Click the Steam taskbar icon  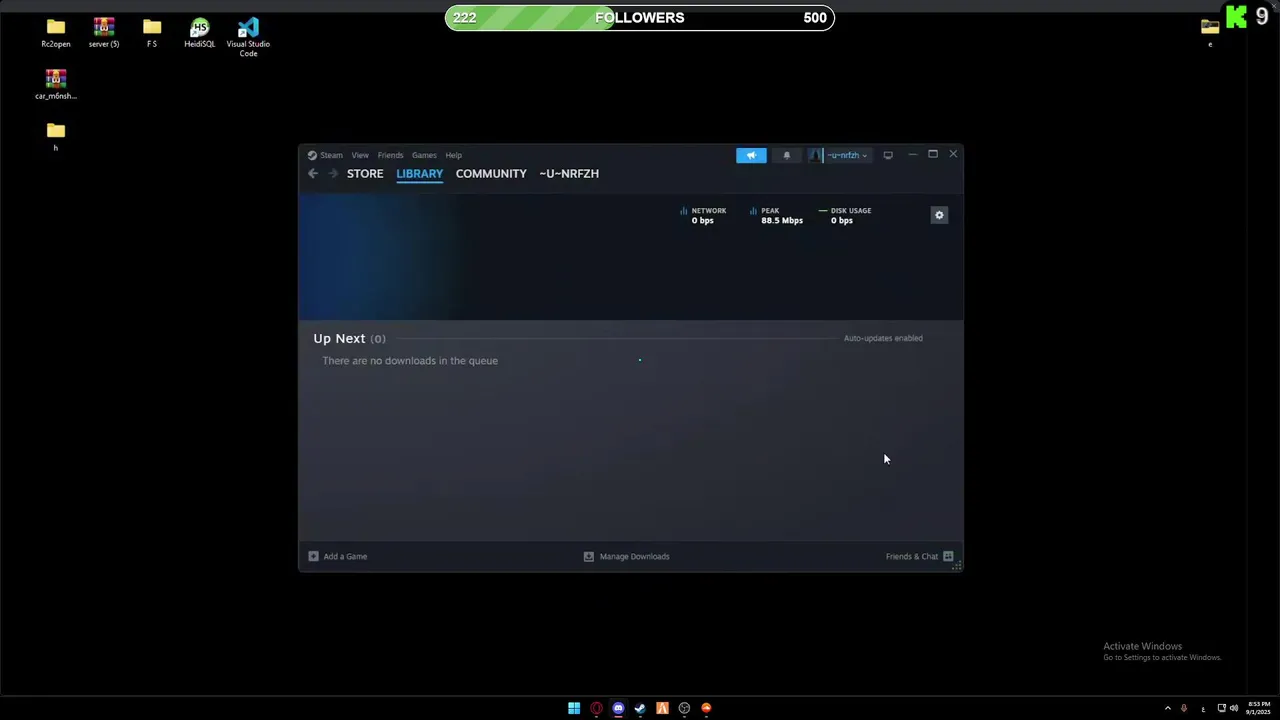point(640,708)
